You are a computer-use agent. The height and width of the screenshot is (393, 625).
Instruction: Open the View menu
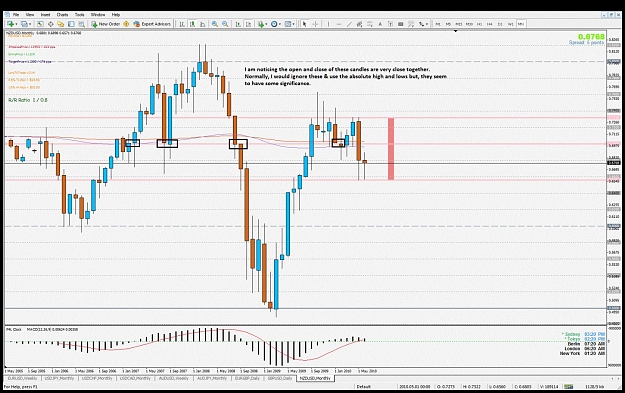coord(30,15)
